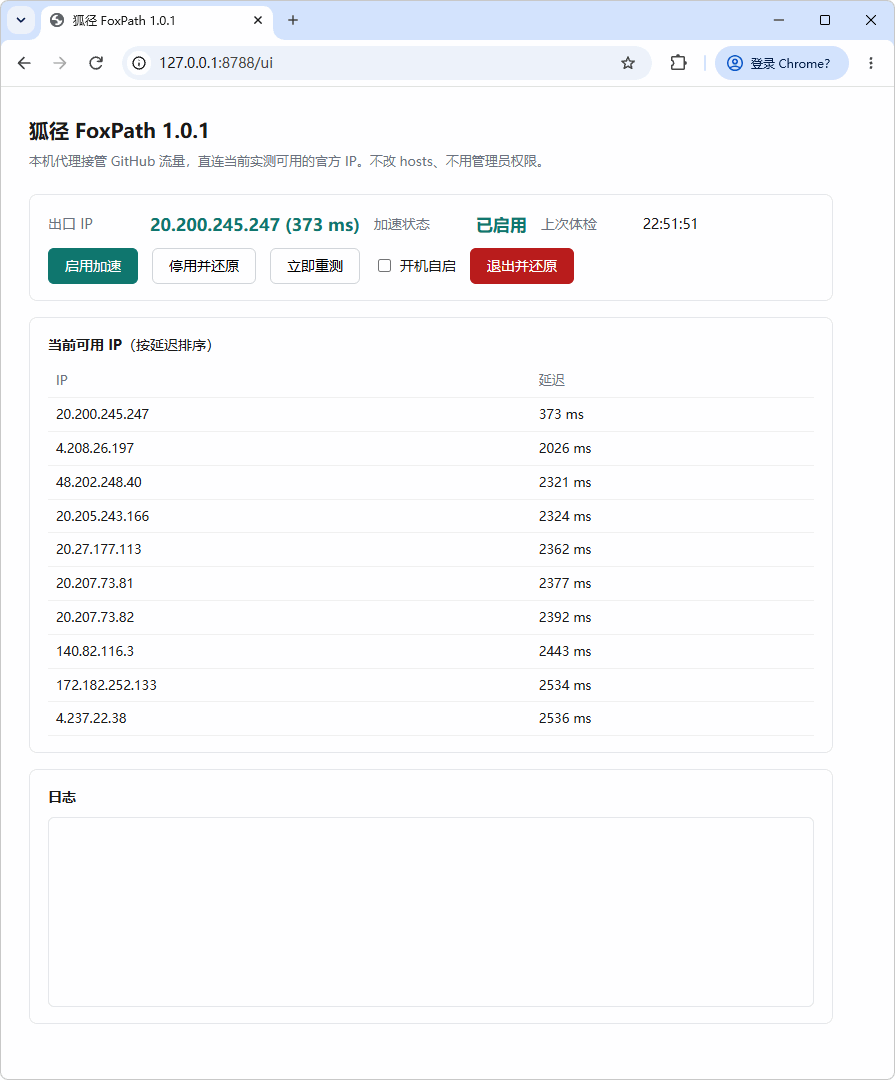Image resolution: width=895 pixels, height=1080 pixels.
Task: View site information icon in address bar
Action: pyautogui.click(x=139, y=63)
